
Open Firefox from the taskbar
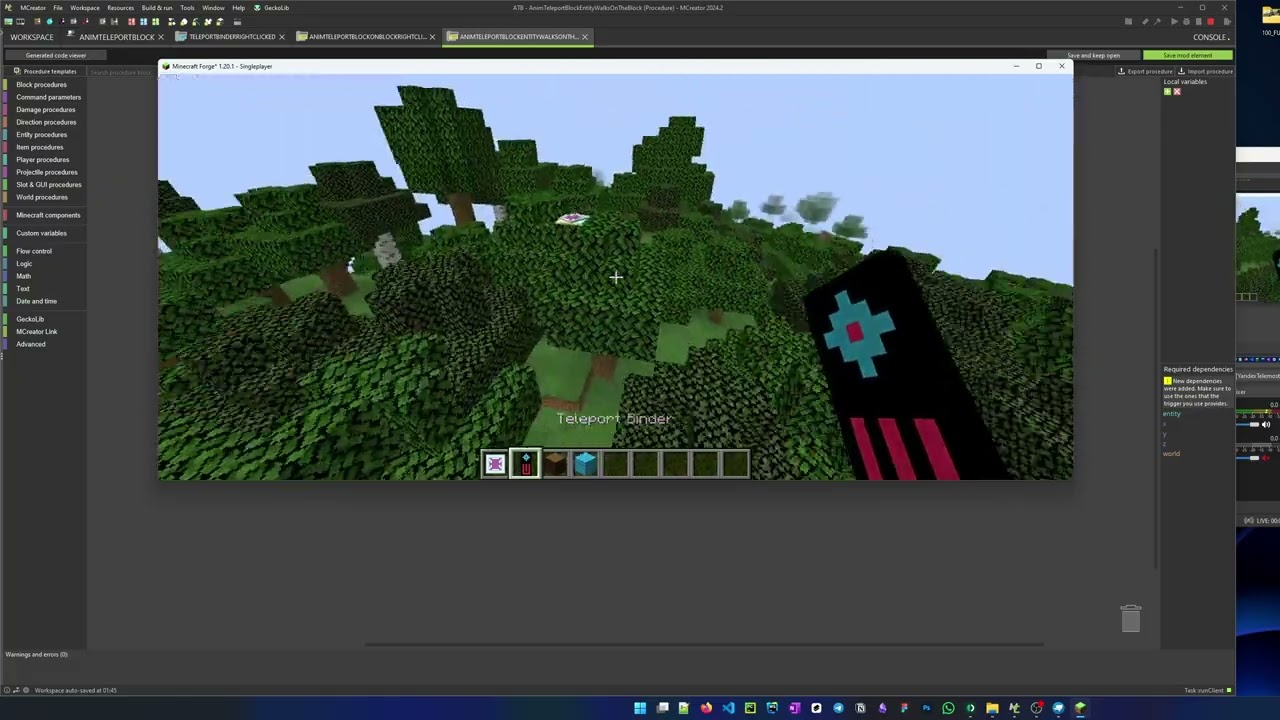[x=706, y=709]
